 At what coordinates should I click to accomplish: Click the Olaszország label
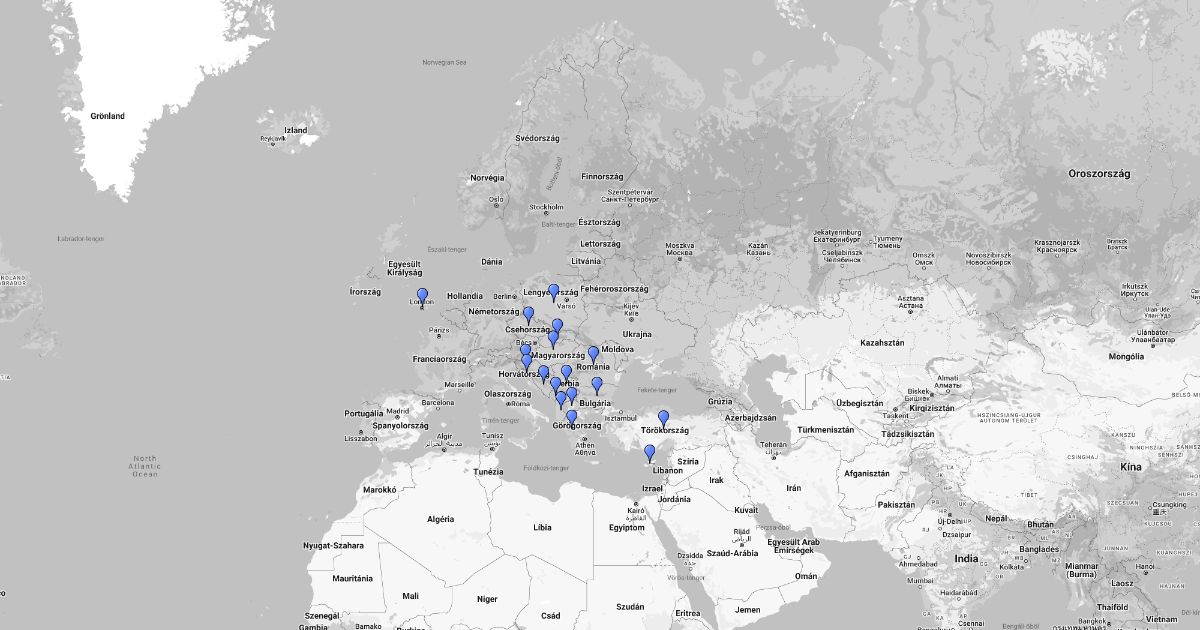(x=508, y=393)
